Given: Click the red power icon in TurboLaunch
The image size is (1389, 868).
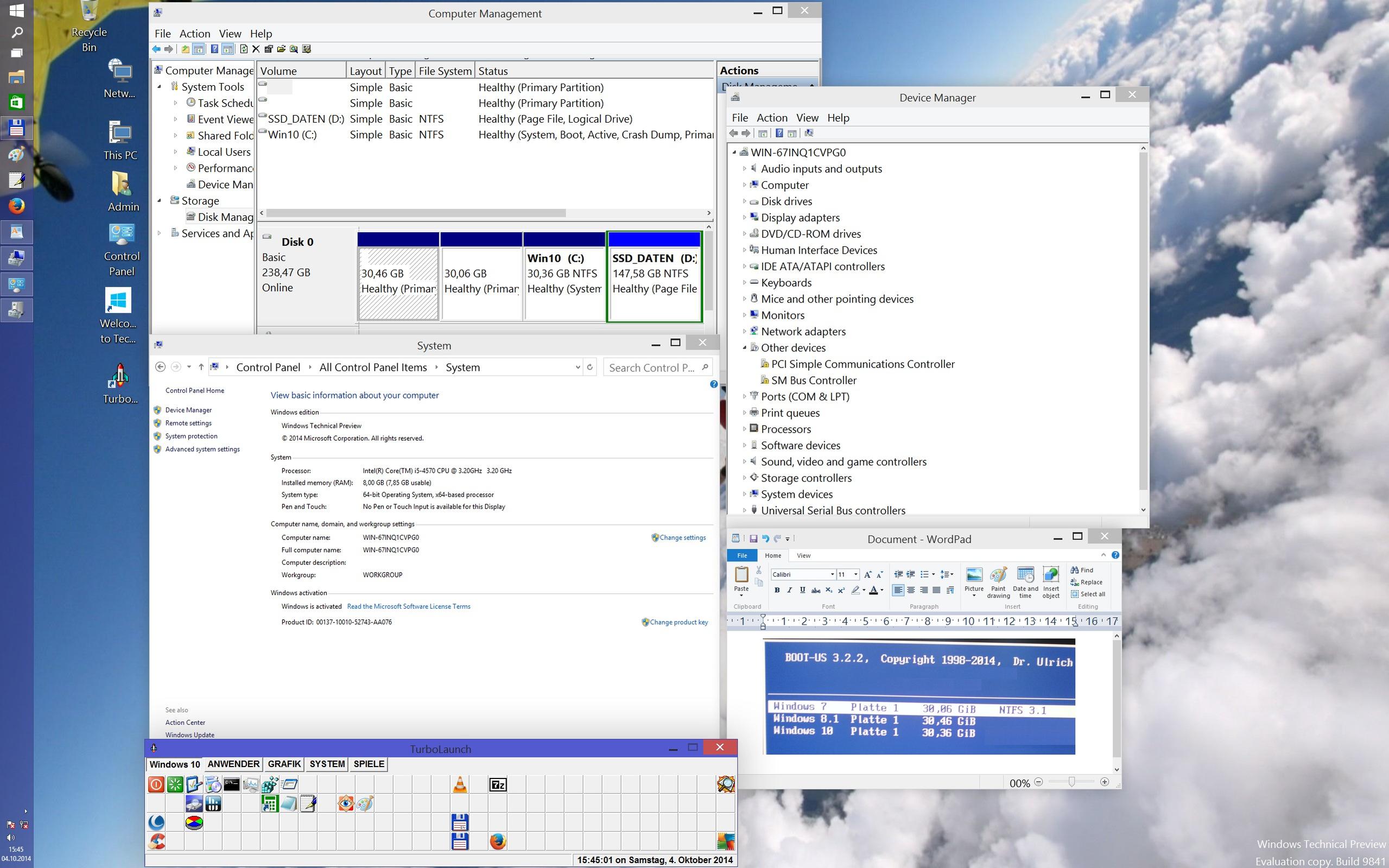Looking at the screenshot, I should (x=156, y=784).
